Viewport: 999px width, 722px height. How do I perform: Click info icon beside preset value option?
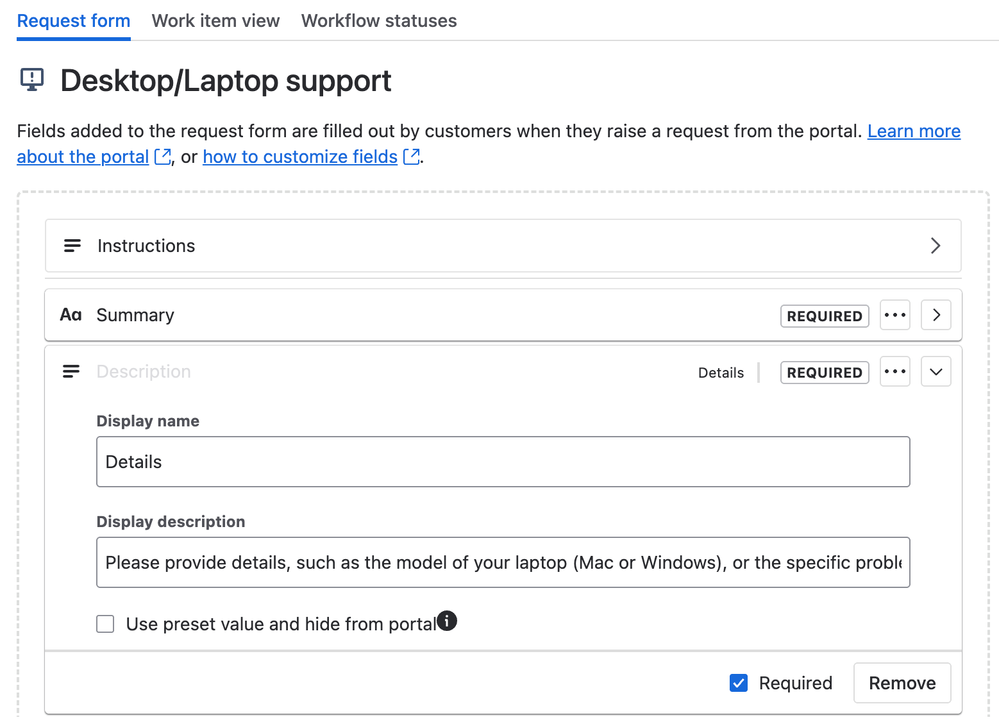pyautogui.click(x=447, y=621)
